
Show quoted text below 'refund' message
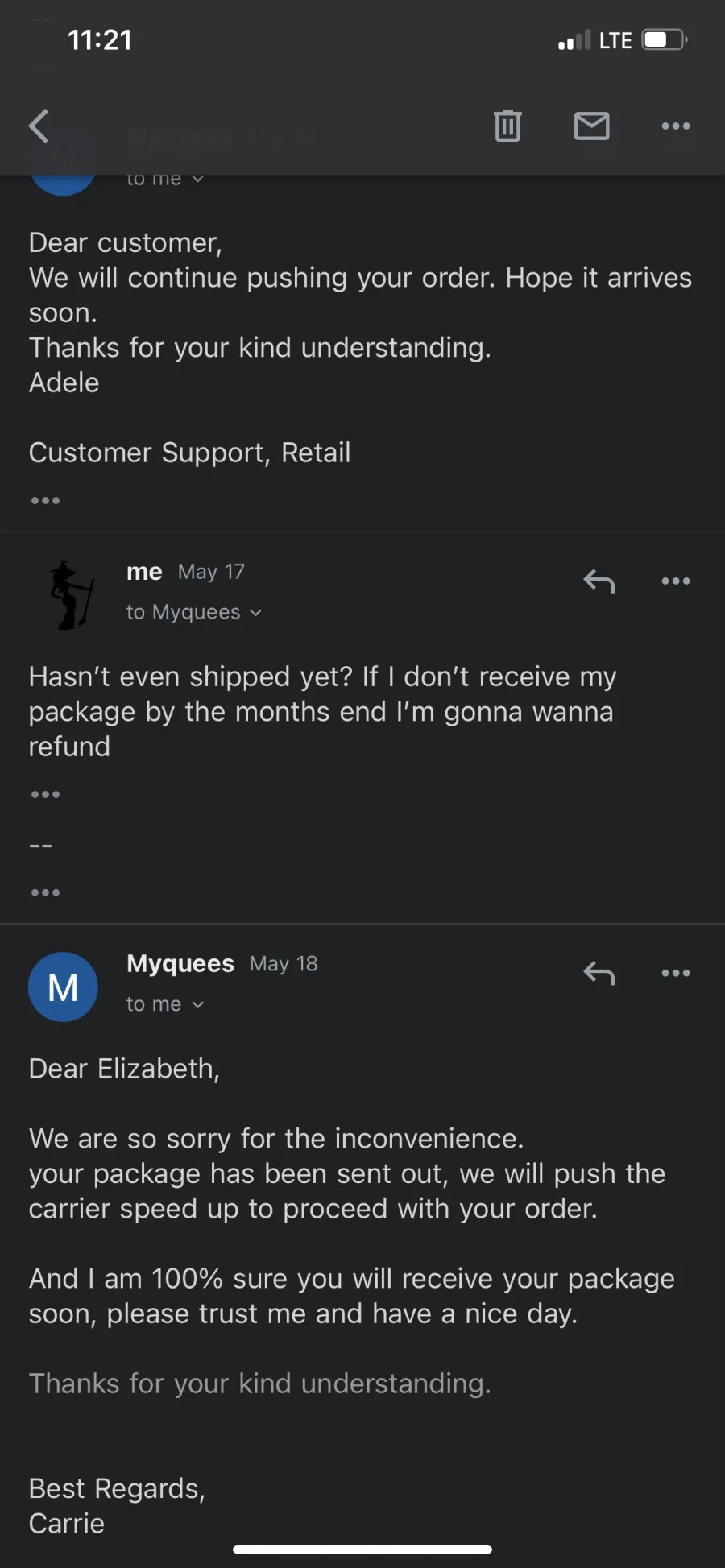pyautogui.click(x=45, y=795)
